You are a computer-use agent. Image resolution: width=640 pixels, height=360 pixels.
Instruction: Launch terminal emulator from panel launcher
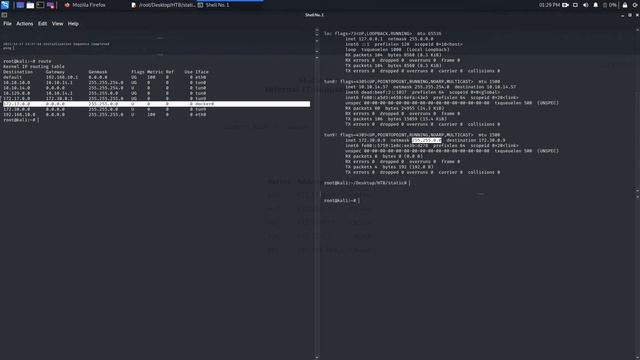point(40,5)
